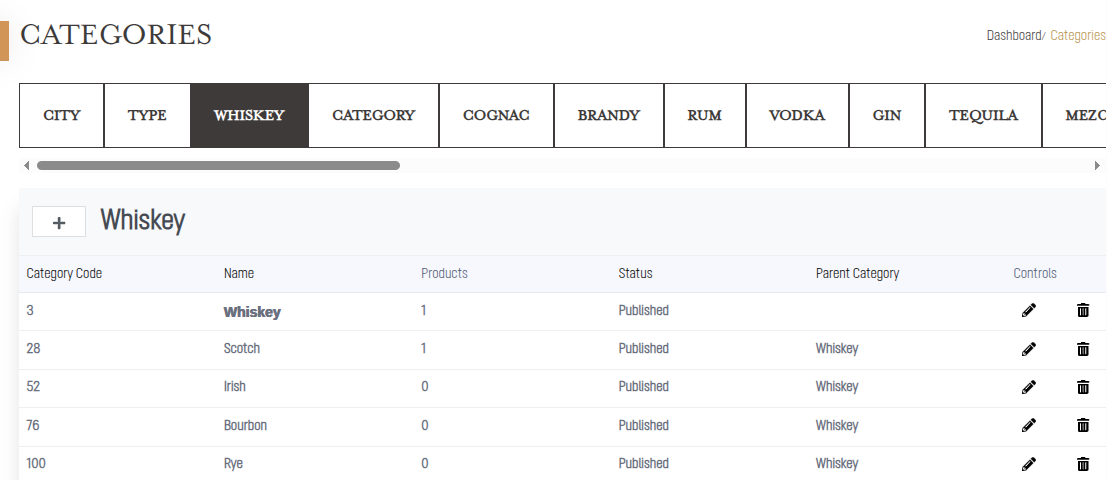Click the Name column header
Viewport: 1107px width, 480px height.
click(239, 273)
